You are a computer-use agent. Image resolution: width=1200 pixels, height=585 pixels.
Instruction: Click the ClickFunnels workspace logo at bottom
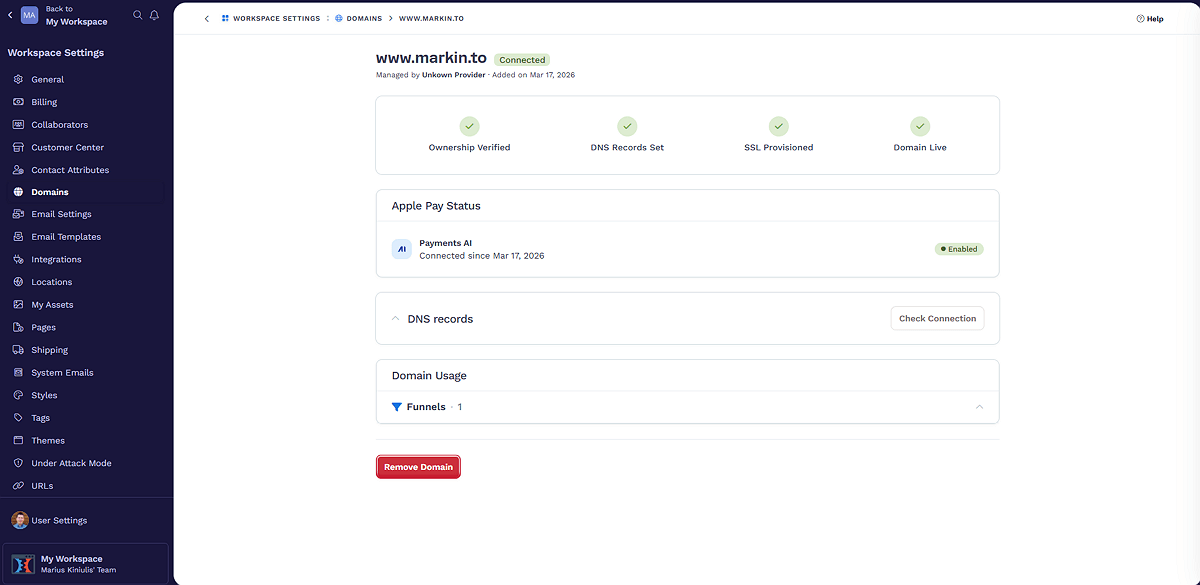[x=23, y=564]
